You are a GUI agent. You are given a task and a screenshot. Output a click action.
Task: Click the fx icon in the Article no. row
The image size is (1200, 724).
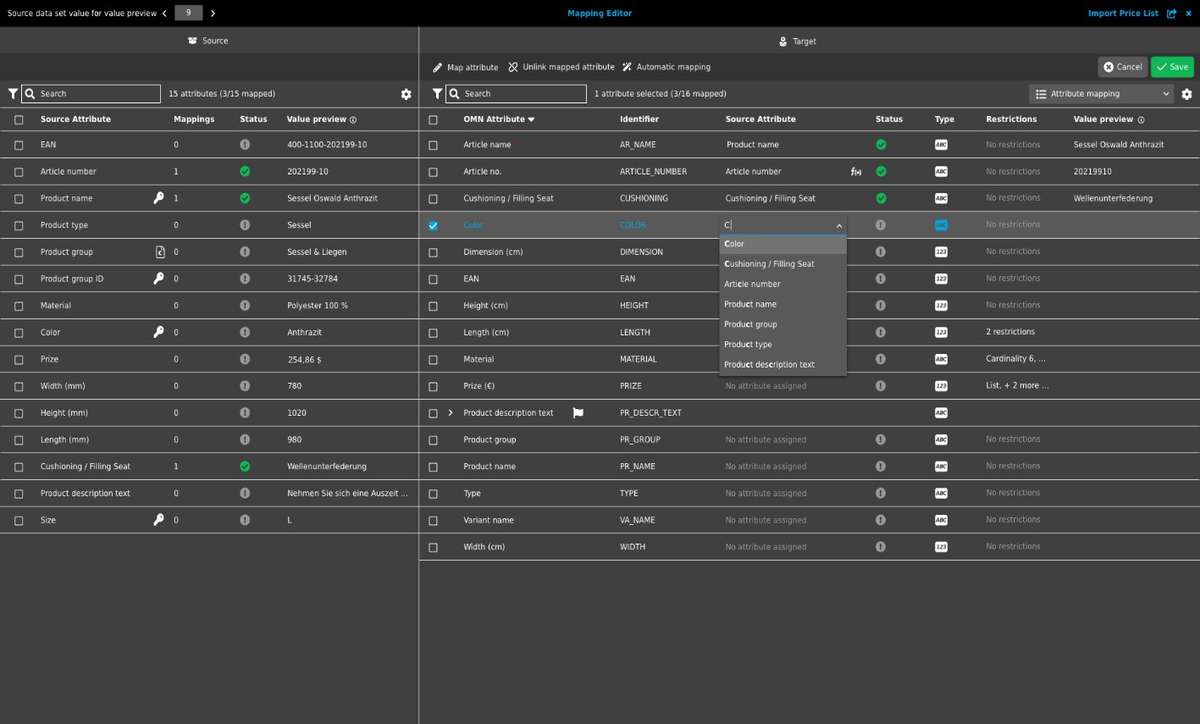click(x=855, y=171)
